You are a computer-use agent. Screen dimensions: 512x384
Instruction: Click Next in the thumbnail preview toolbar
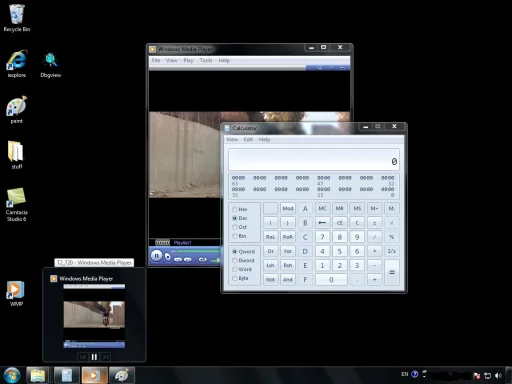coord(106,357)
